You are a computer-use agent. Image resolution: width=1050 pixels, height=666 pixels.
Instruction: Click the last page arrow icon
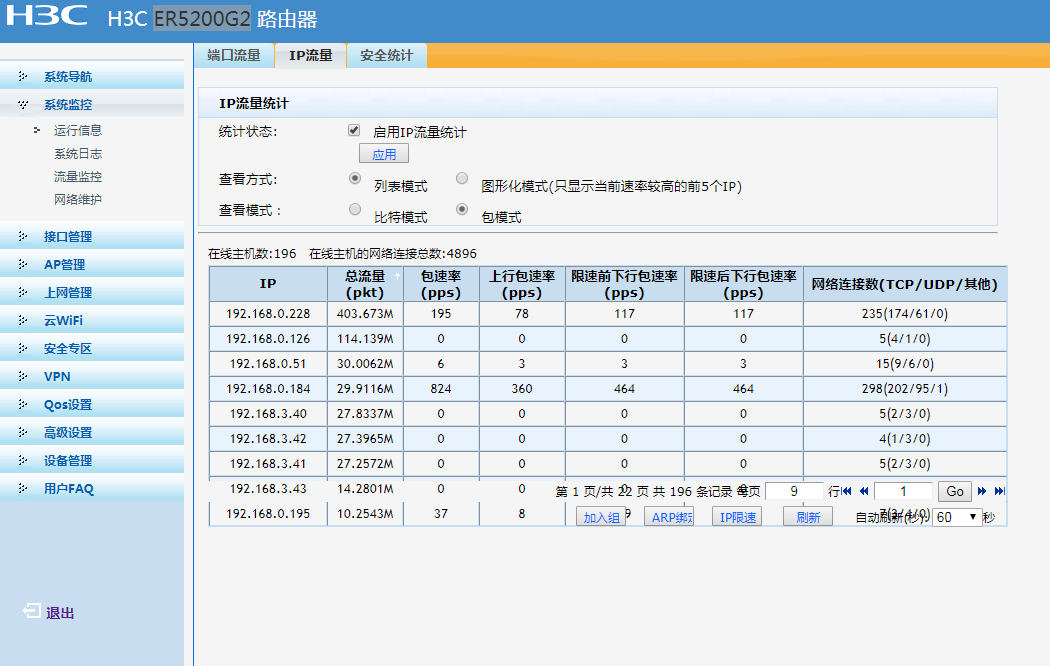click(x=999, y=491)
